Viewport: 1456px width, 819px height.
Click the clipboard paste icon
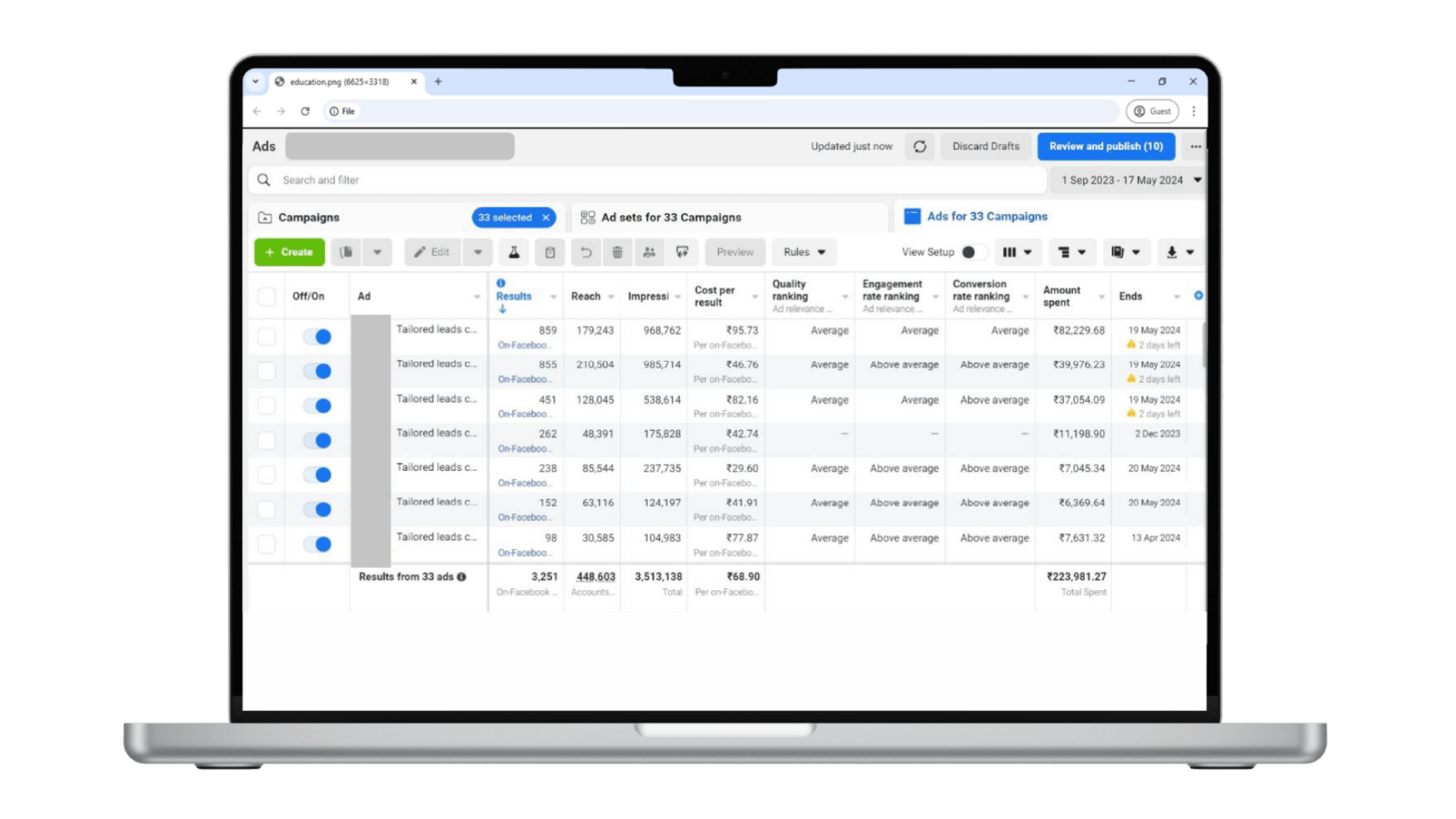[x=550, y=253]
